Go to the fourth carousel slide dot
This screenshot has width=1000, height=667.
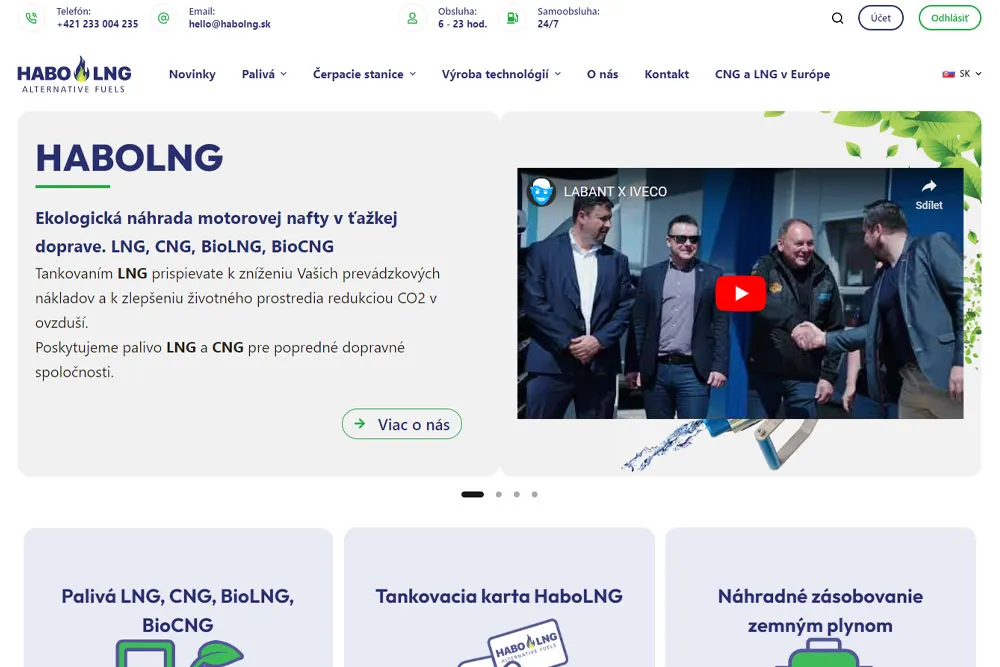534,494
